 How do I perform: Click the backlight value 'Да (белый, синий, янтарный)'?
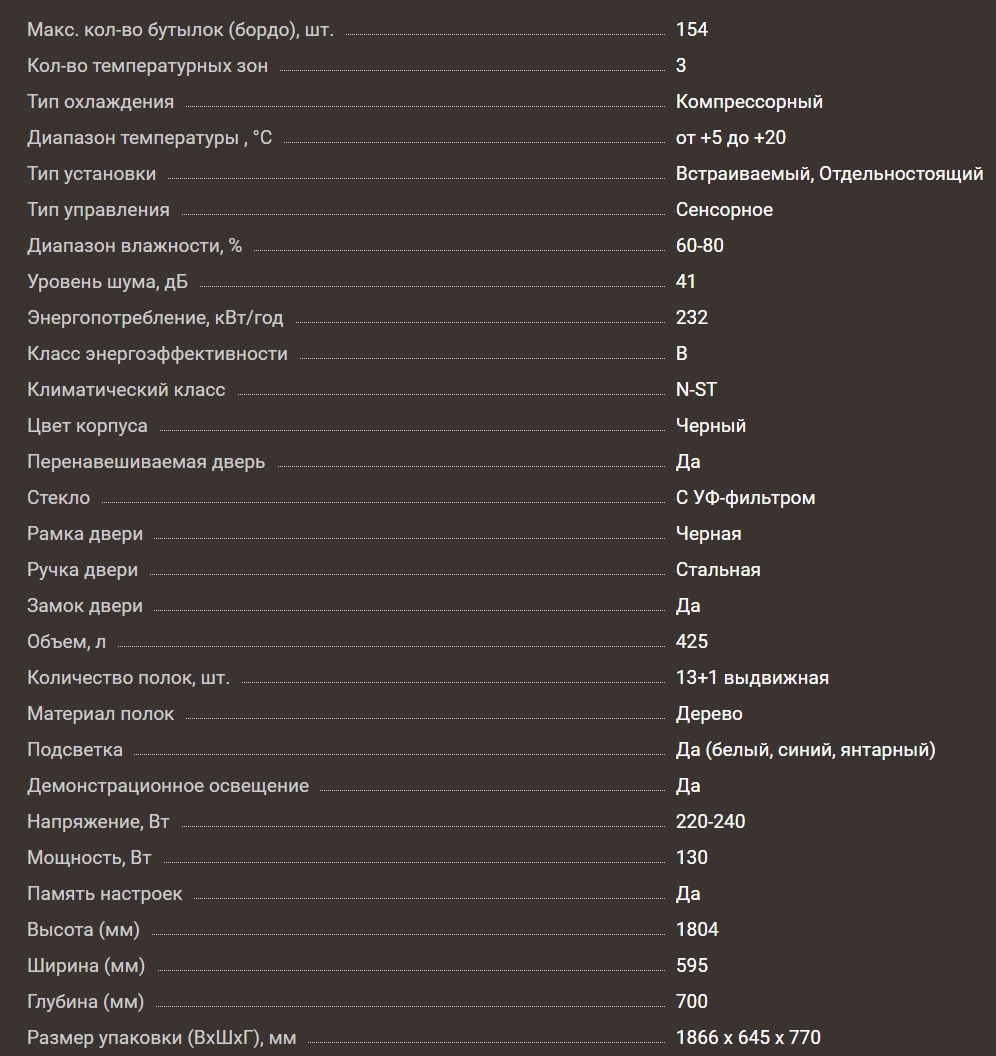click(805, 750)
